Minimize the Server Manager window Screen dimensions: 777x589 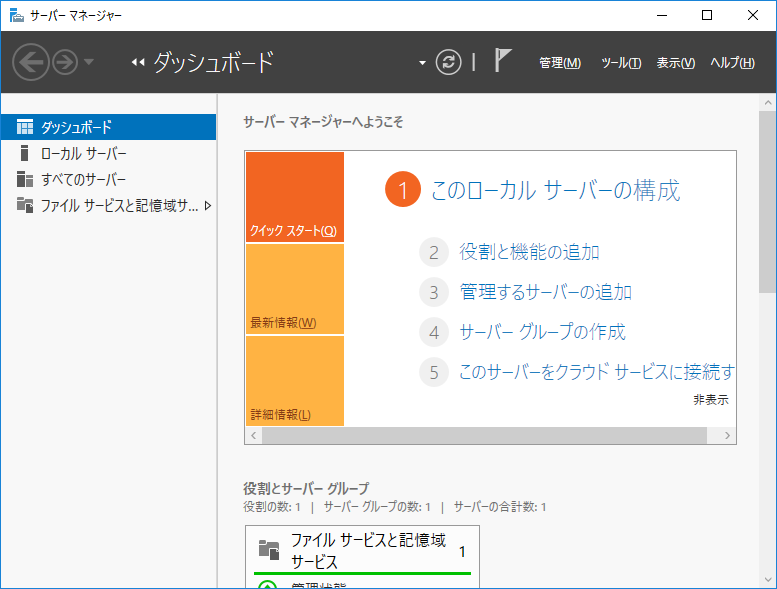(x=662, y=15)
